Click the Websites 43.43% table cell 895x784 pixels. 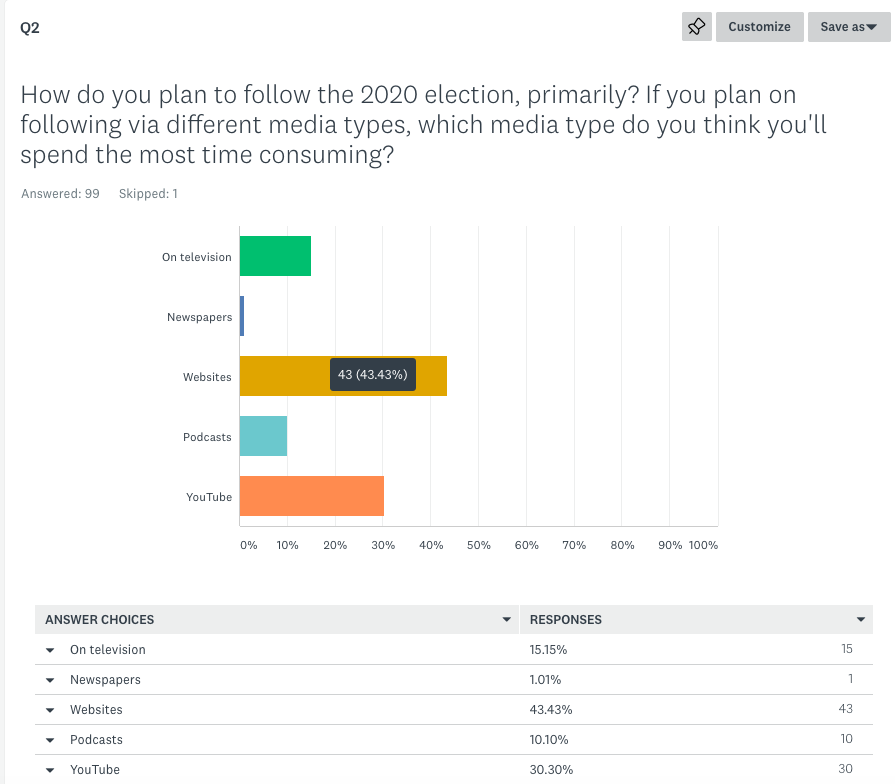tap(551, 710)
